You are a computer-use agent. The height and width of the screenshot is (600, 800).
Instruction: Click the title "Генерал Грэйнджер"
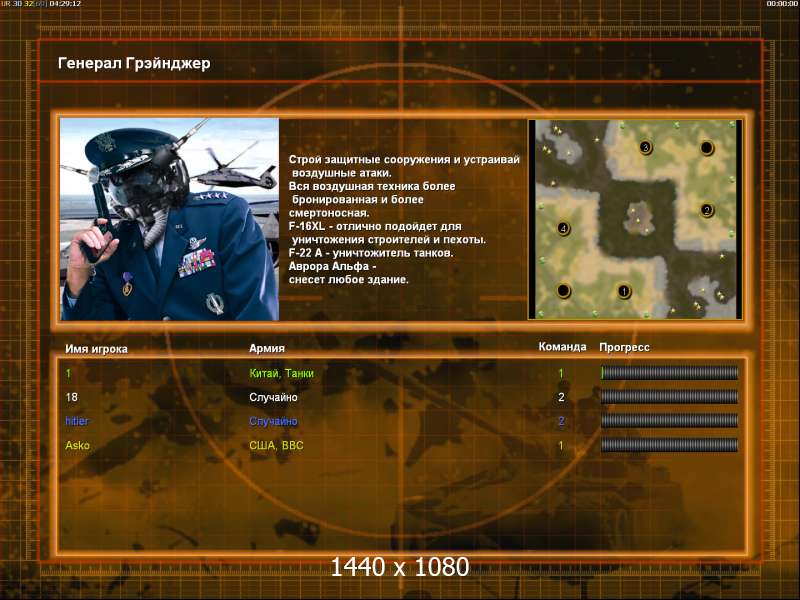pos(134,64)
